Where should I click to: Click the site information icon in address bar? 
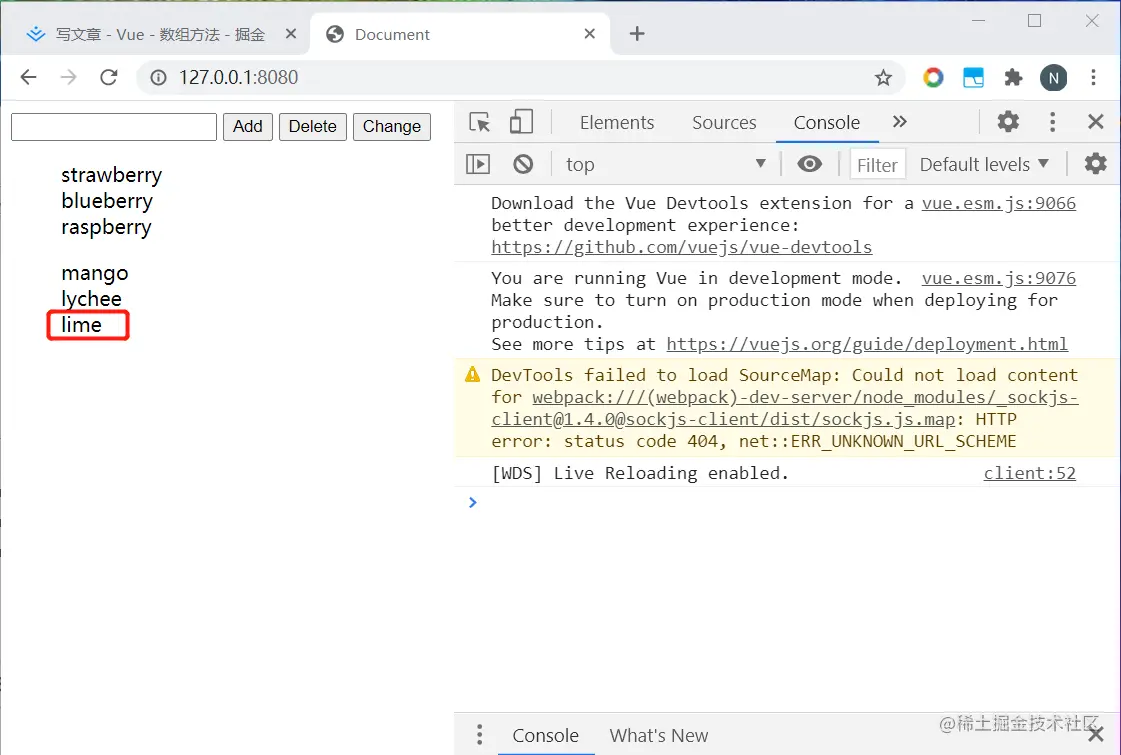pos(158,77)
